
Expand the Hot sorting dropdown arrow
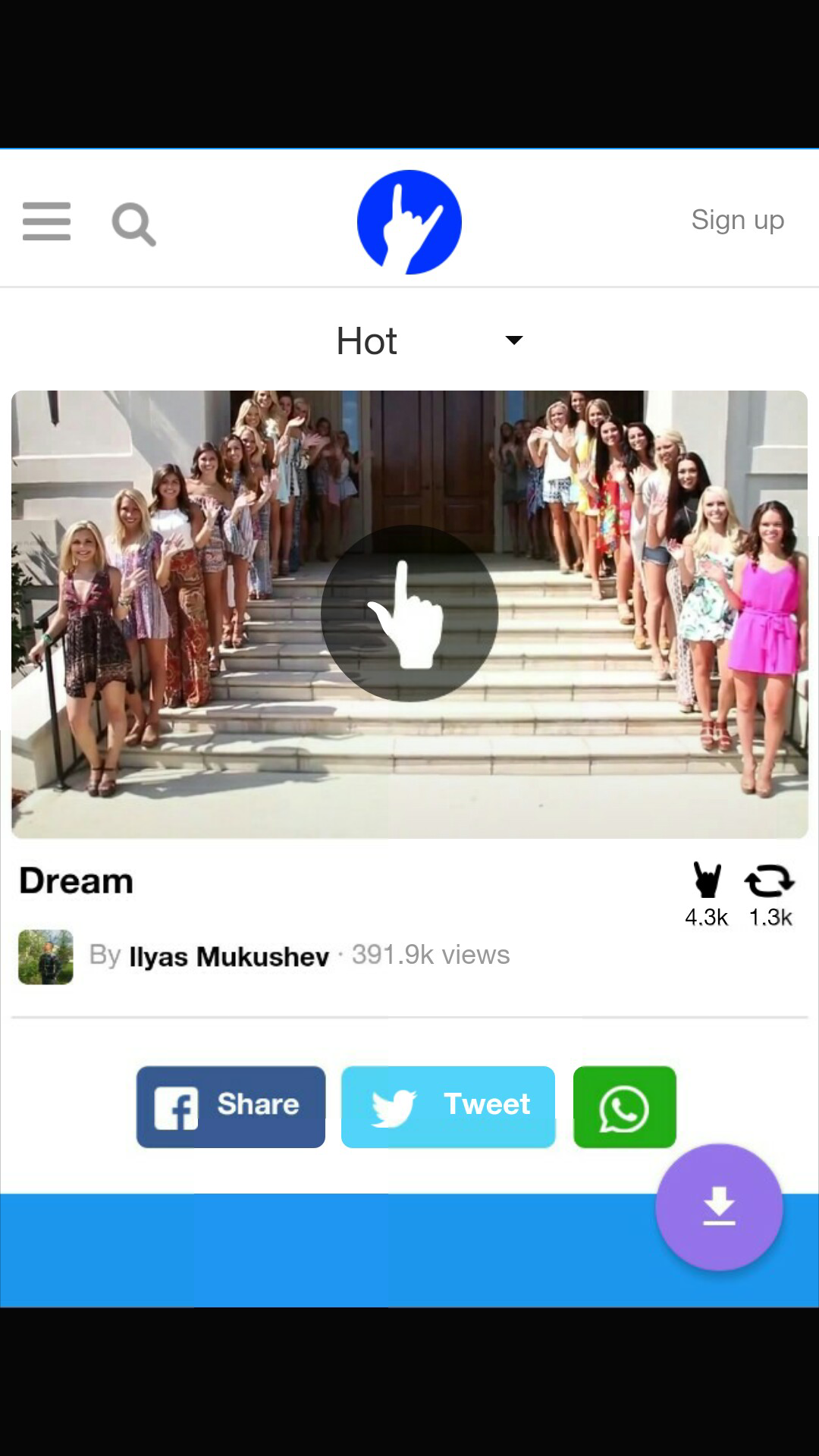click(514, 340)
